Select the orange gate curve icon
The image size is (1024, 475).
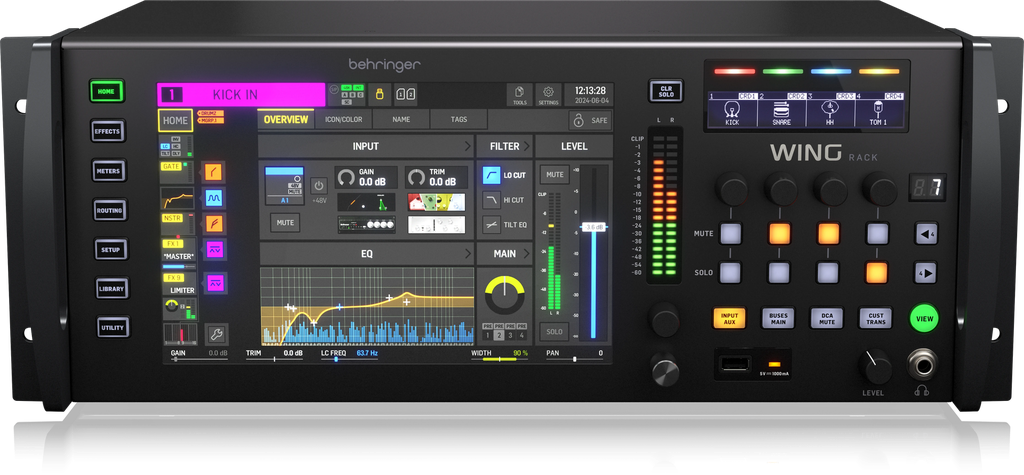click(x=214, y=172)
